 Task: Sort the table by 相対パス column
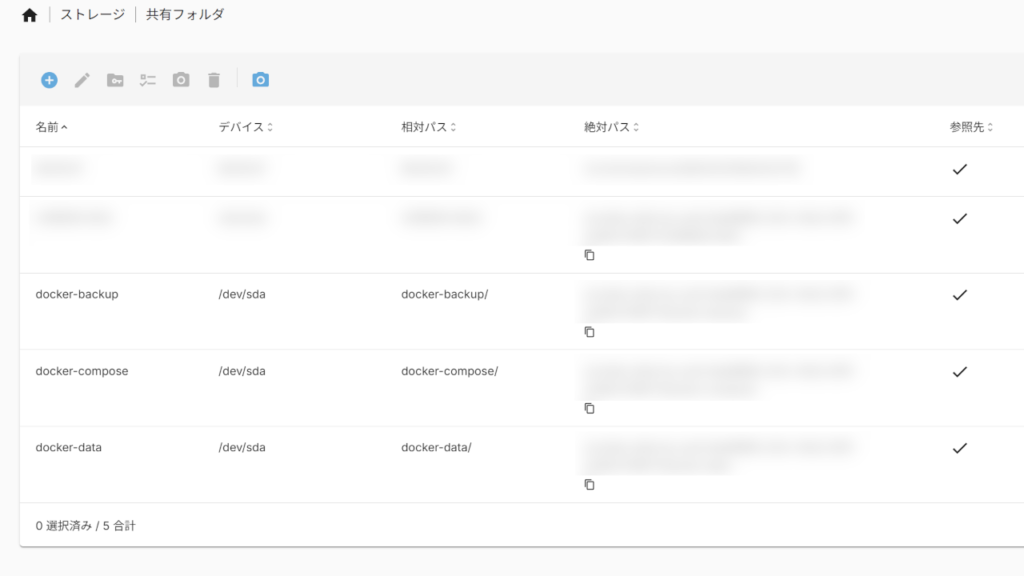tap(428, 128)
